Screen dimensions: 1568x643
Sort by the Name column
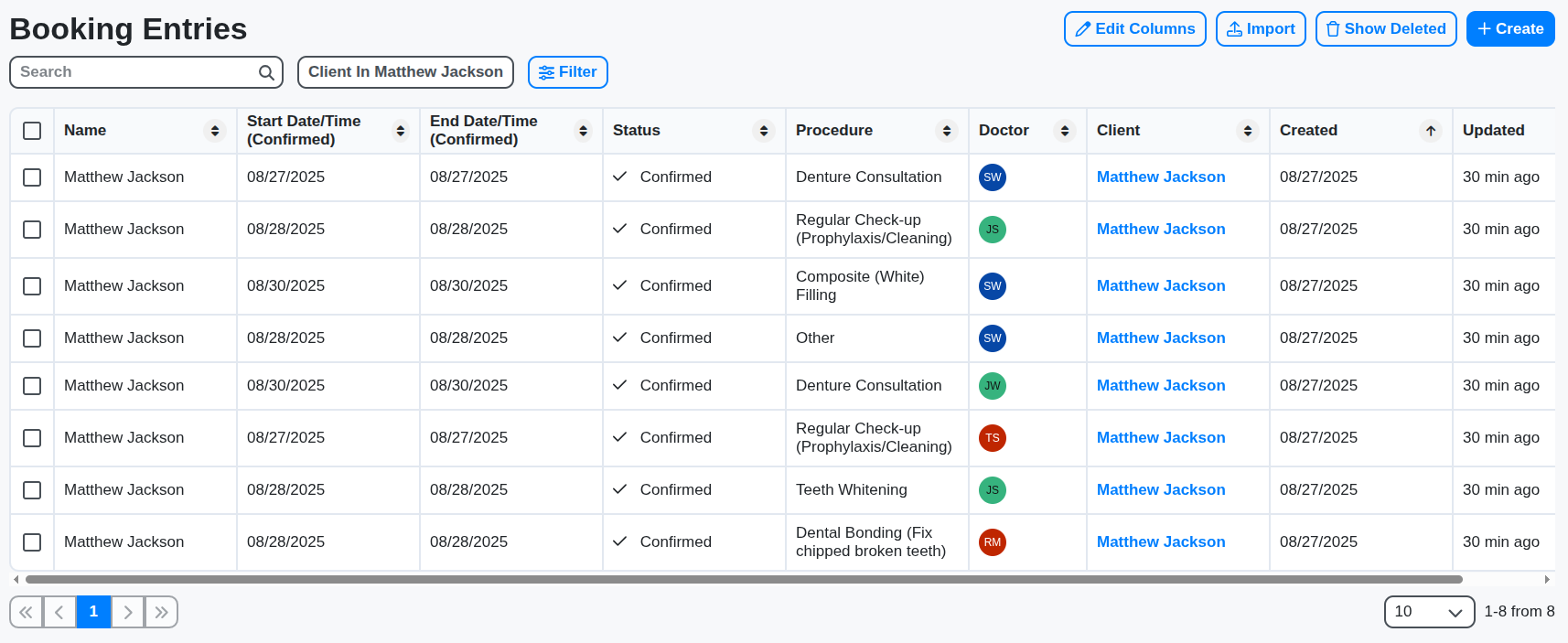tap(215, 131)
